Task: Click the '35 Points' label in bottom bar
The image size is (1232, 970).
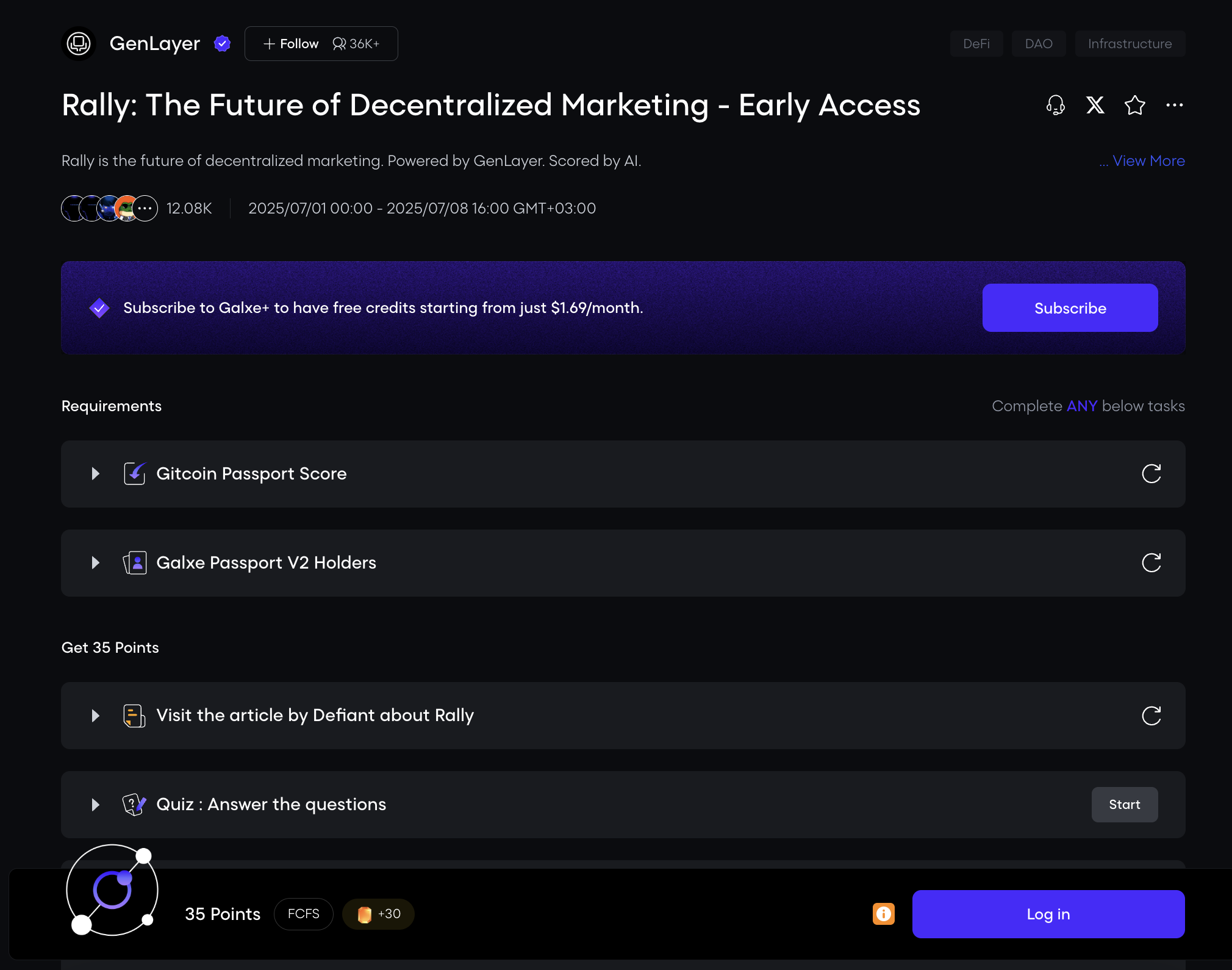Action: coord(223,914)
